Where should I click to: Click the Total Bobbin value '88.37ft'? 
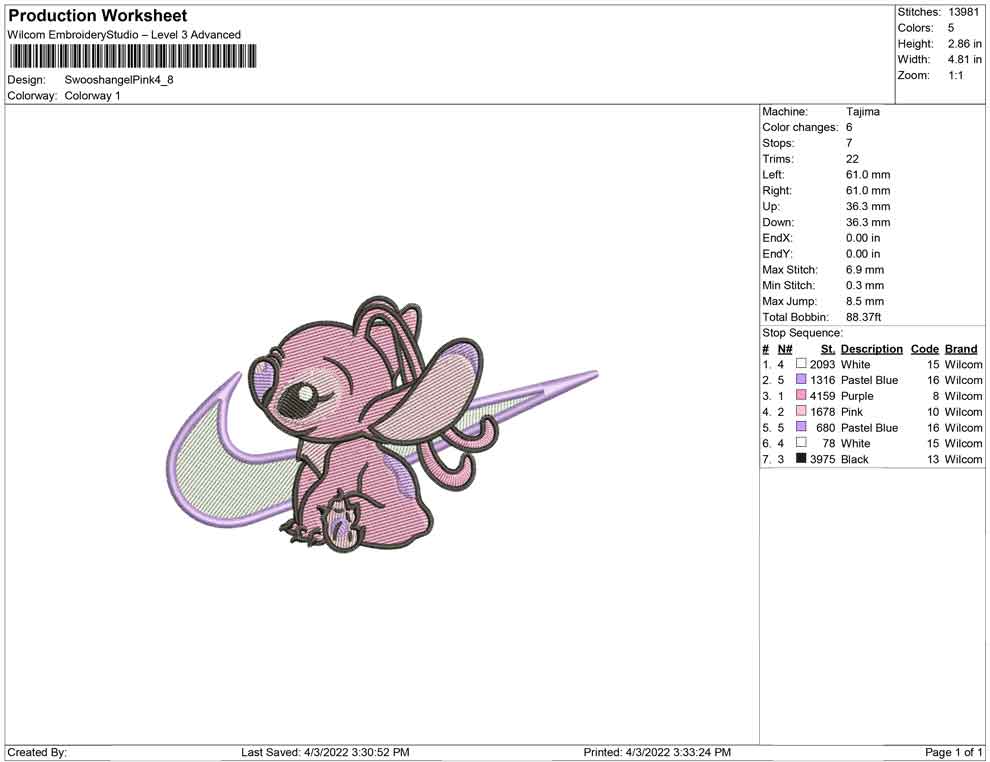coord(864,317)
